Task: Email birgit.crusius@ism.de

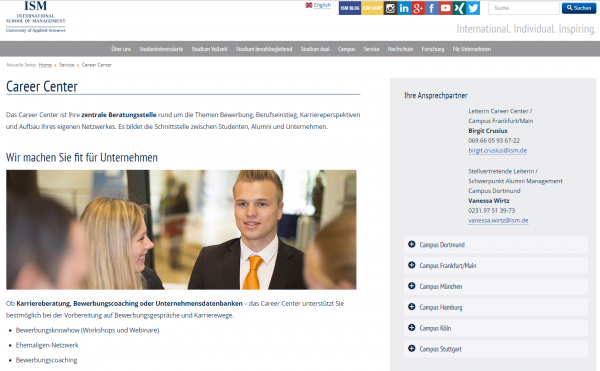Action: pyautogui.click(x=497, y=150)
